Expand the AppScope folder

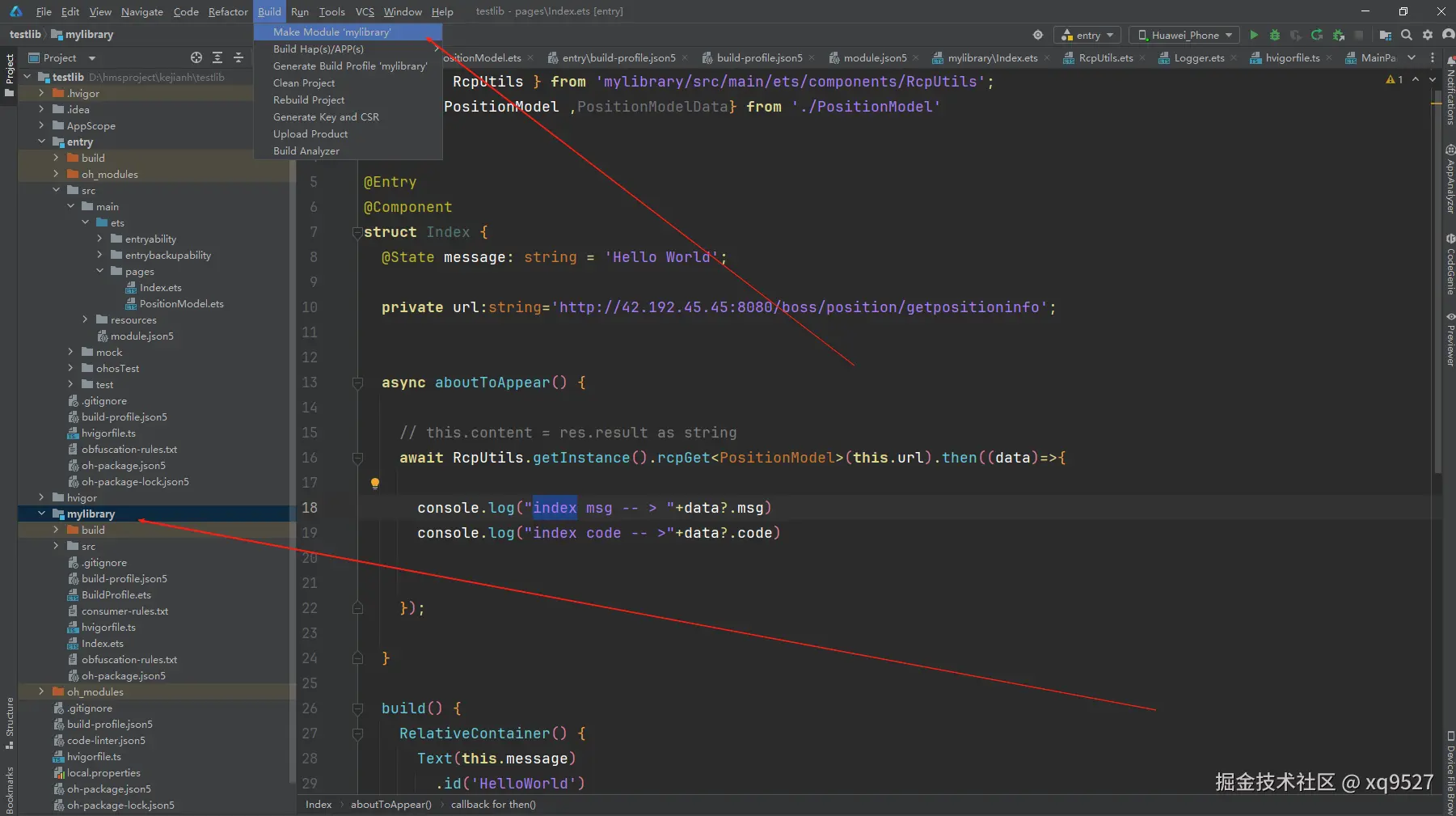[x=42, y=125]
